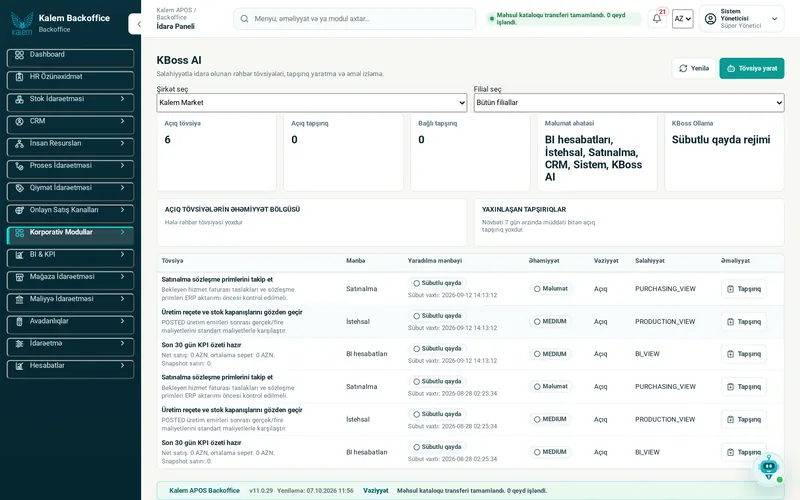This screenshot has width=800, height=500.
Task: Expand BI & KPI submenu chevron
Action: 122,254
